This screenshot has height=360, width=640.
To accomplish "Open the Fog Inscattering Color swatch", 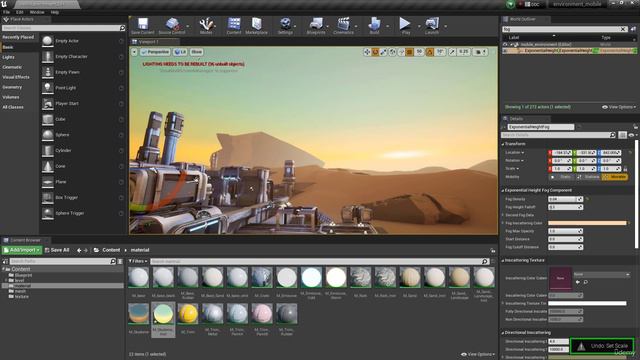I will (587, 223).
